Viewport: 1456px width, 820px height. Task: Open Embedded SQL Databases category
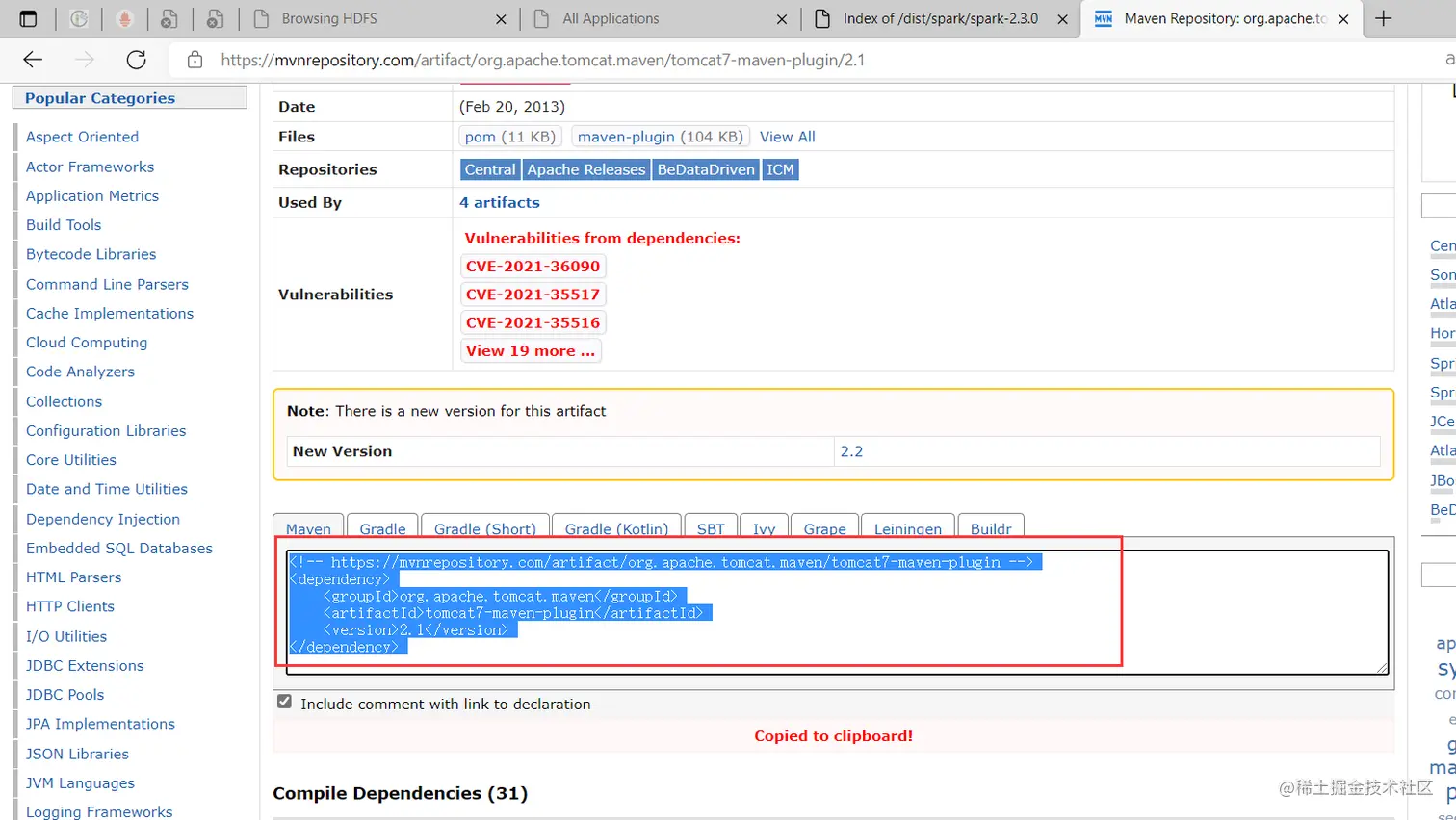pos(119,548)
